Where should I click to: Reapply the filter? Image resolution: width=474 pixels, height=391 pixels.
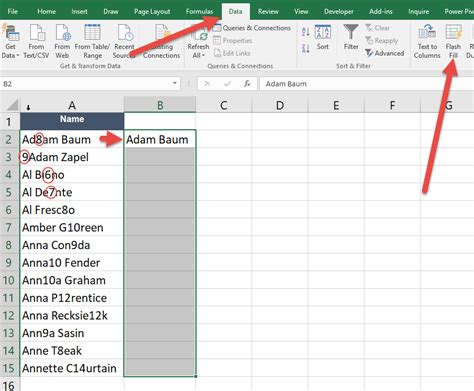382,41
